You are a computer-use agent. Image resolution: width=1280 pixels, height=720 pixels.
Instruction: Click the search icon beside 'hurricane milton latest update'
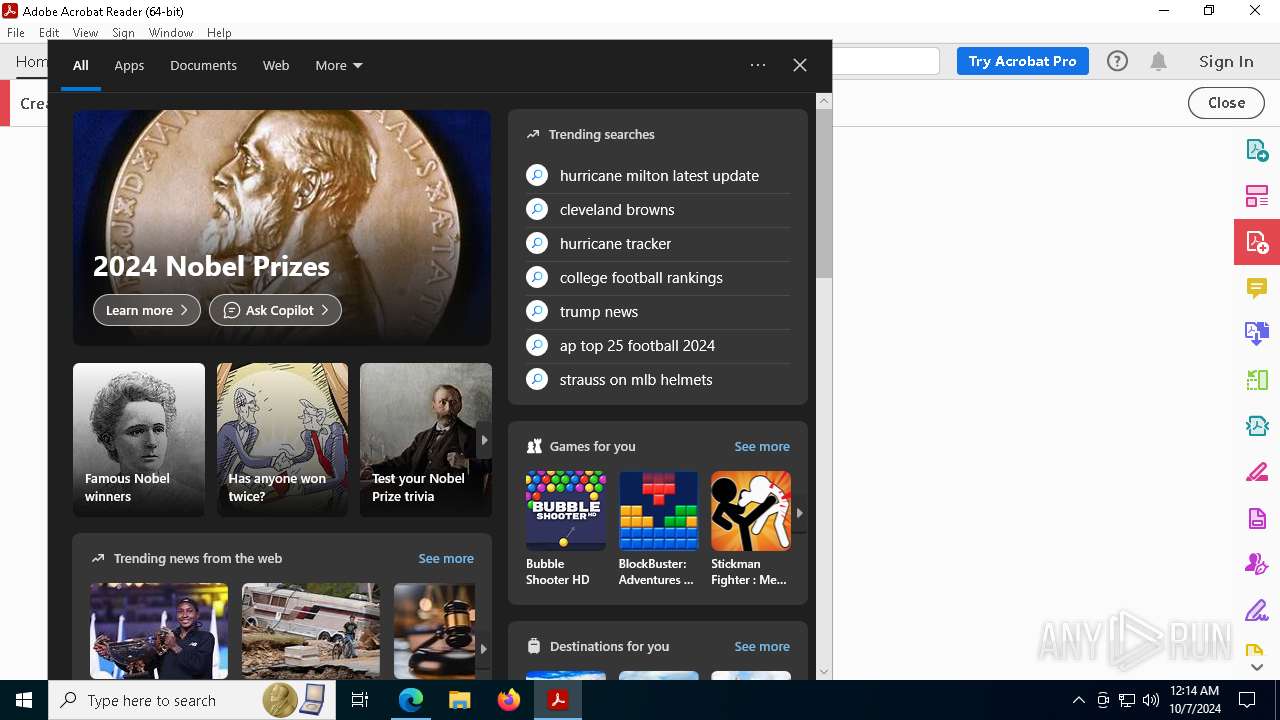pyautogui.click(x=537, y=175)
